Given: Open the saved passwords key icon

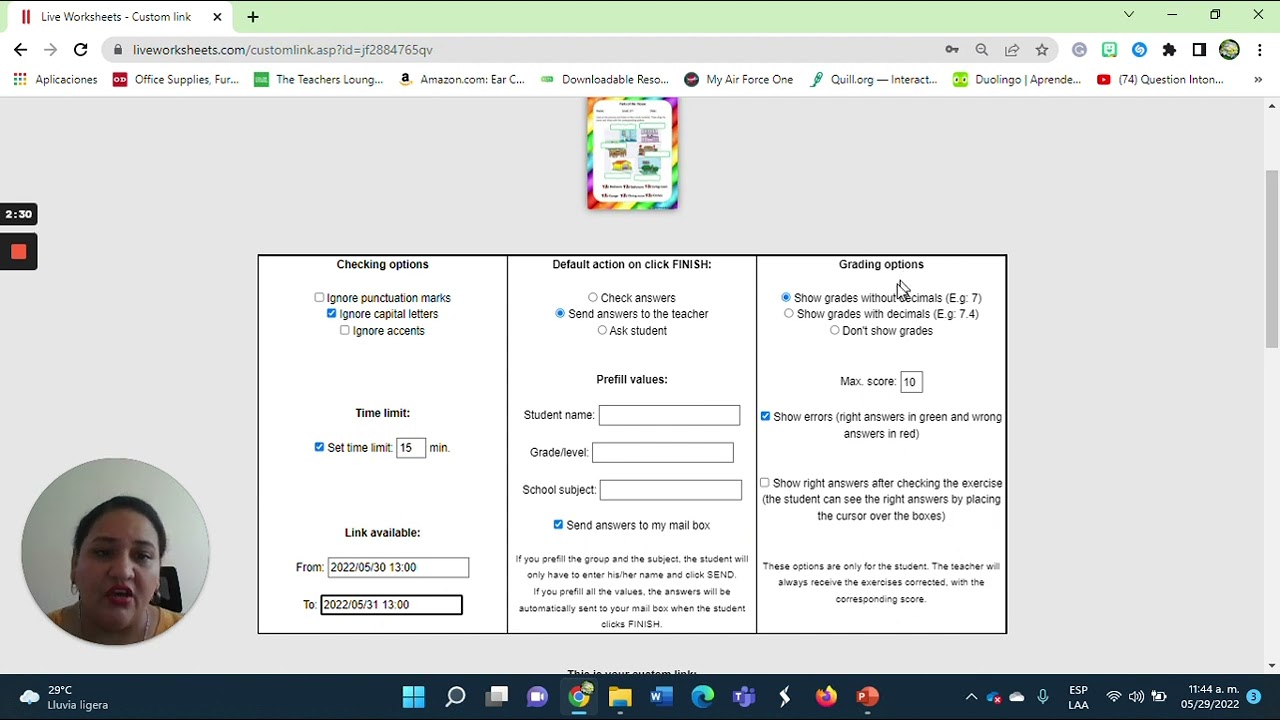Looking at the screenshot, I should tap(952, 49).
